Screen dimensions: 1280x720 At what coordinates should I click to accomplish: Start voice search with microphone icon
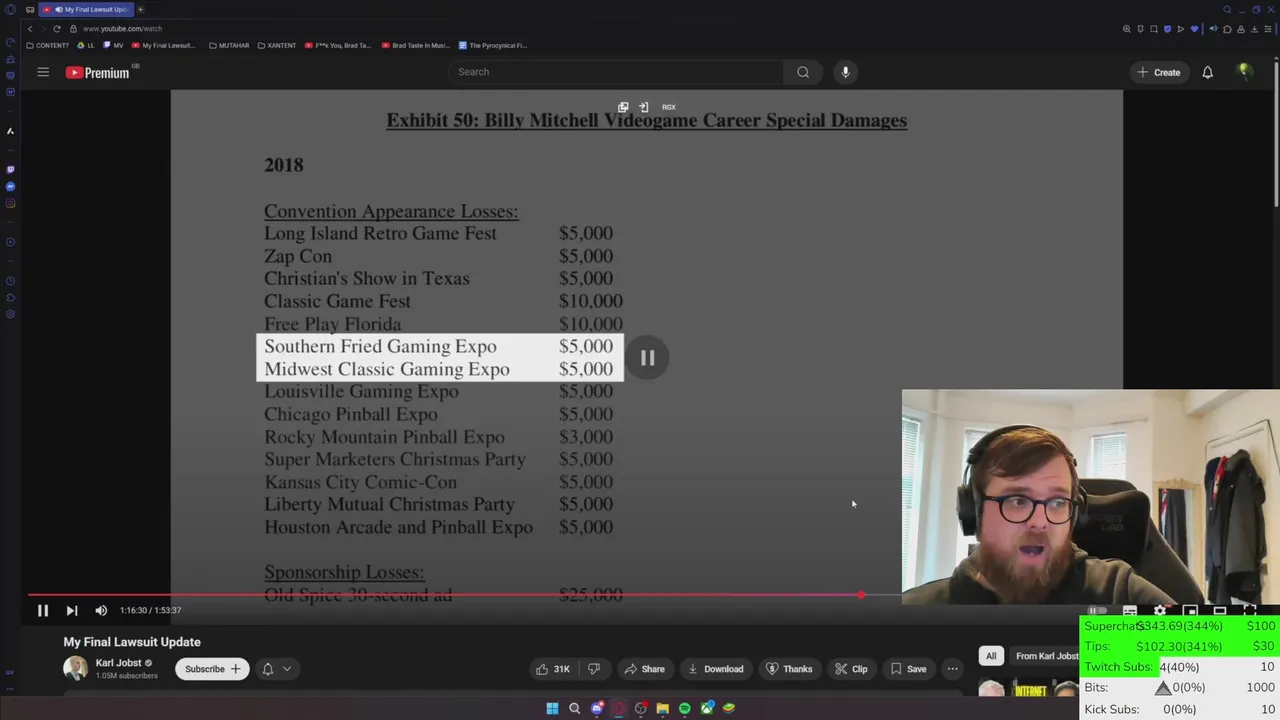pos(845,72)
